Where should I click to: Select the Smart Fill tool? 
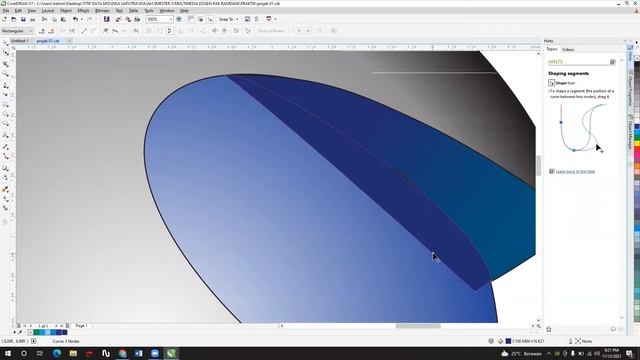click(6, 208)
